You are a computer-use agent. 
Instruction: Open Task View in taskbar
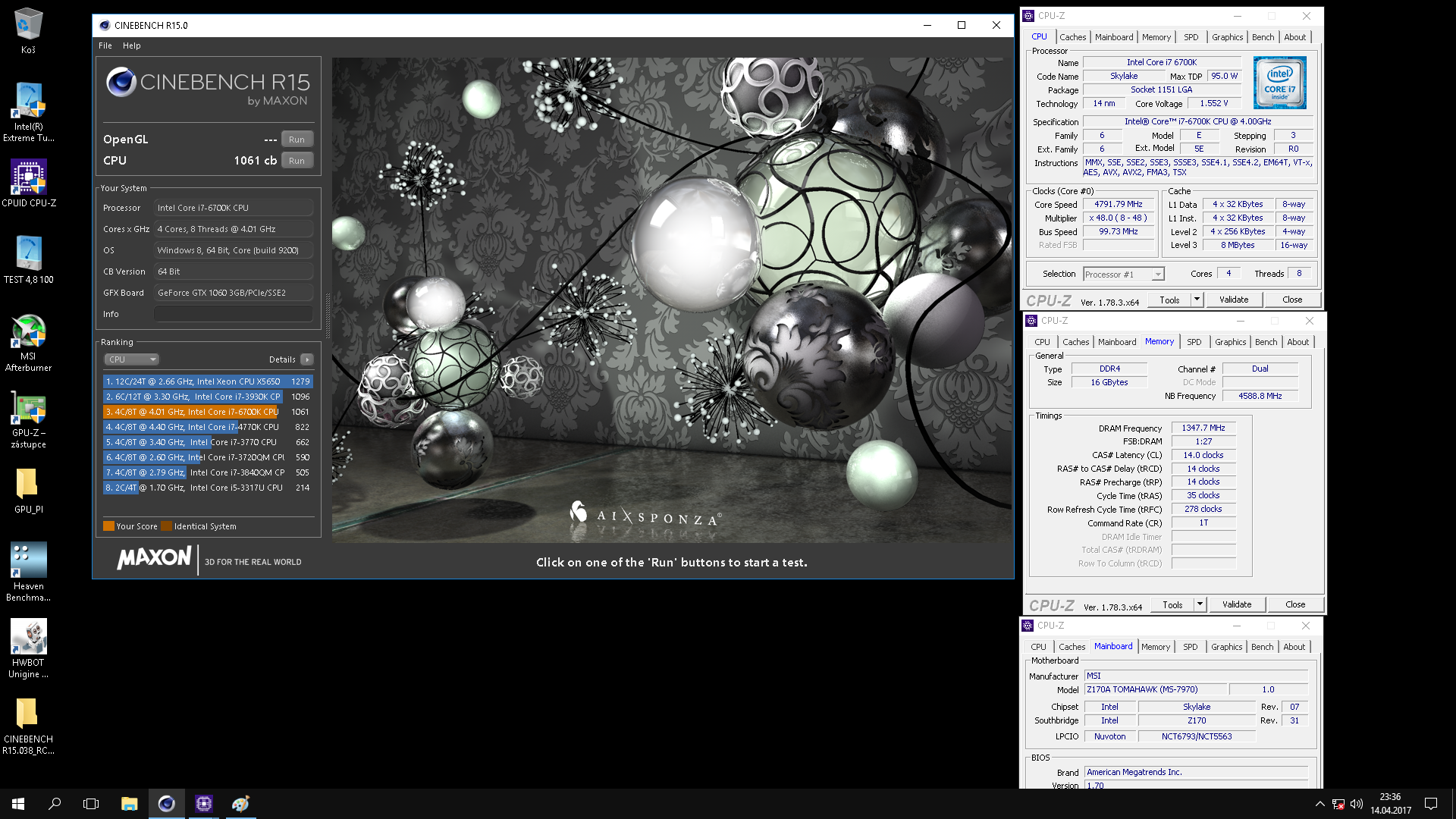(x=91, y=804)
